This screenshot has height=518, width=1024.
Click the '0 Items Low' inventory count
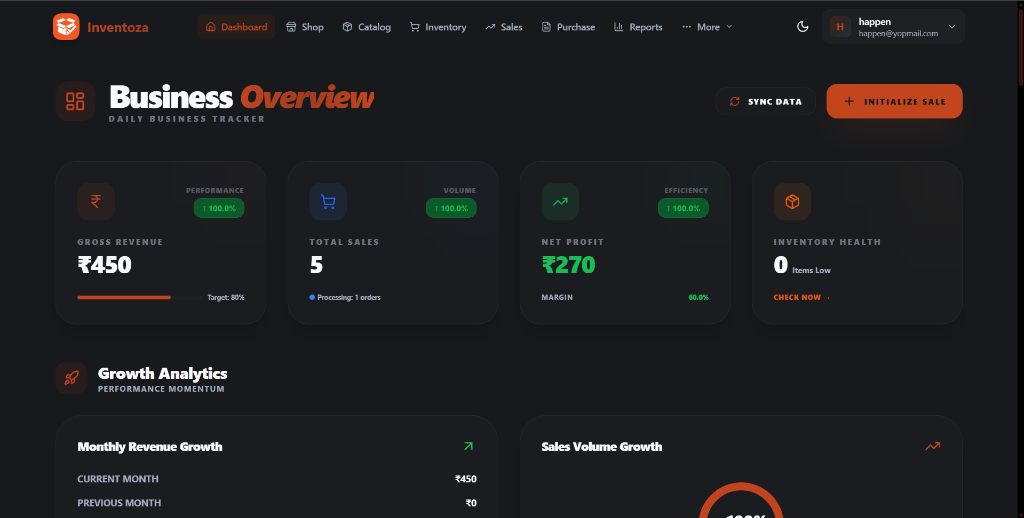(x=802, y=265)
